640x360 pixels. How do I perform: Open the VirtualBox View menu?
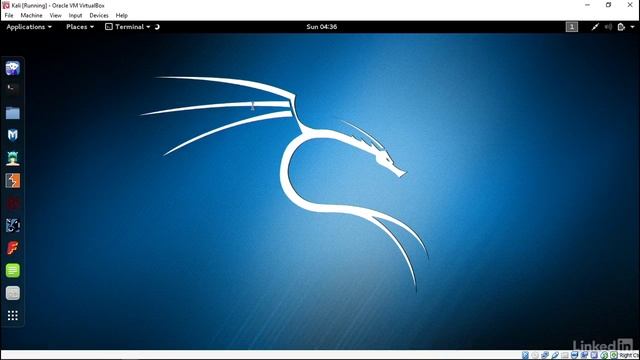pos(56,16)
